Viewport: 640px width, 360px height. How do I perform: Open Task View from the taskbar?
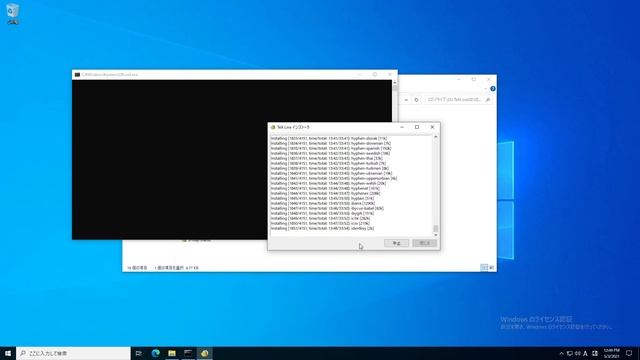point(139,353)
